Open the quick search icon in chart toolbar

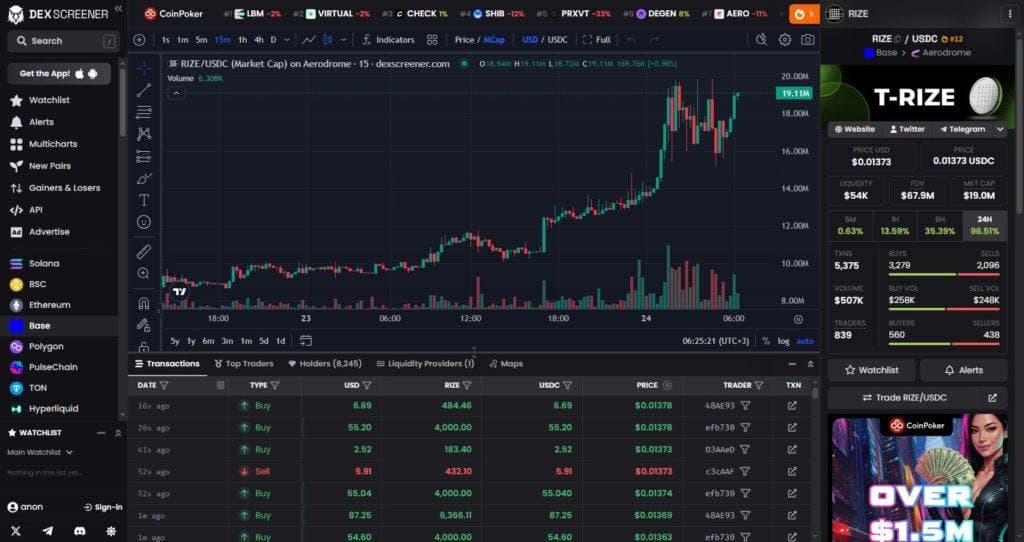[761, 40]
